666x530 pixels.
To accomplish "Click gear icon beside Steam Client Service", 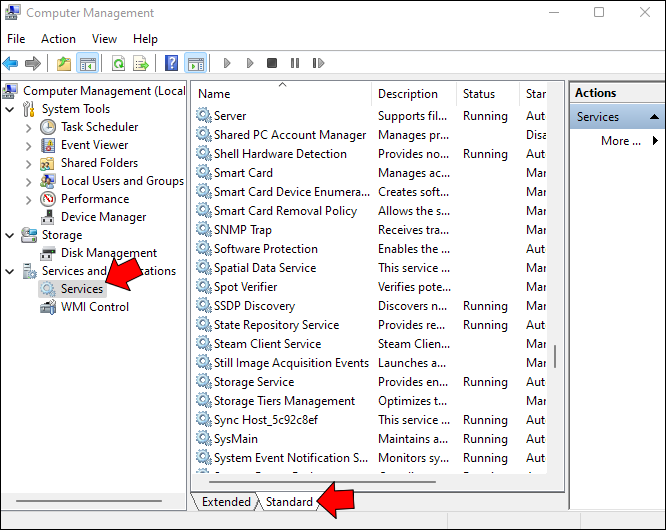I will (204, 344).
